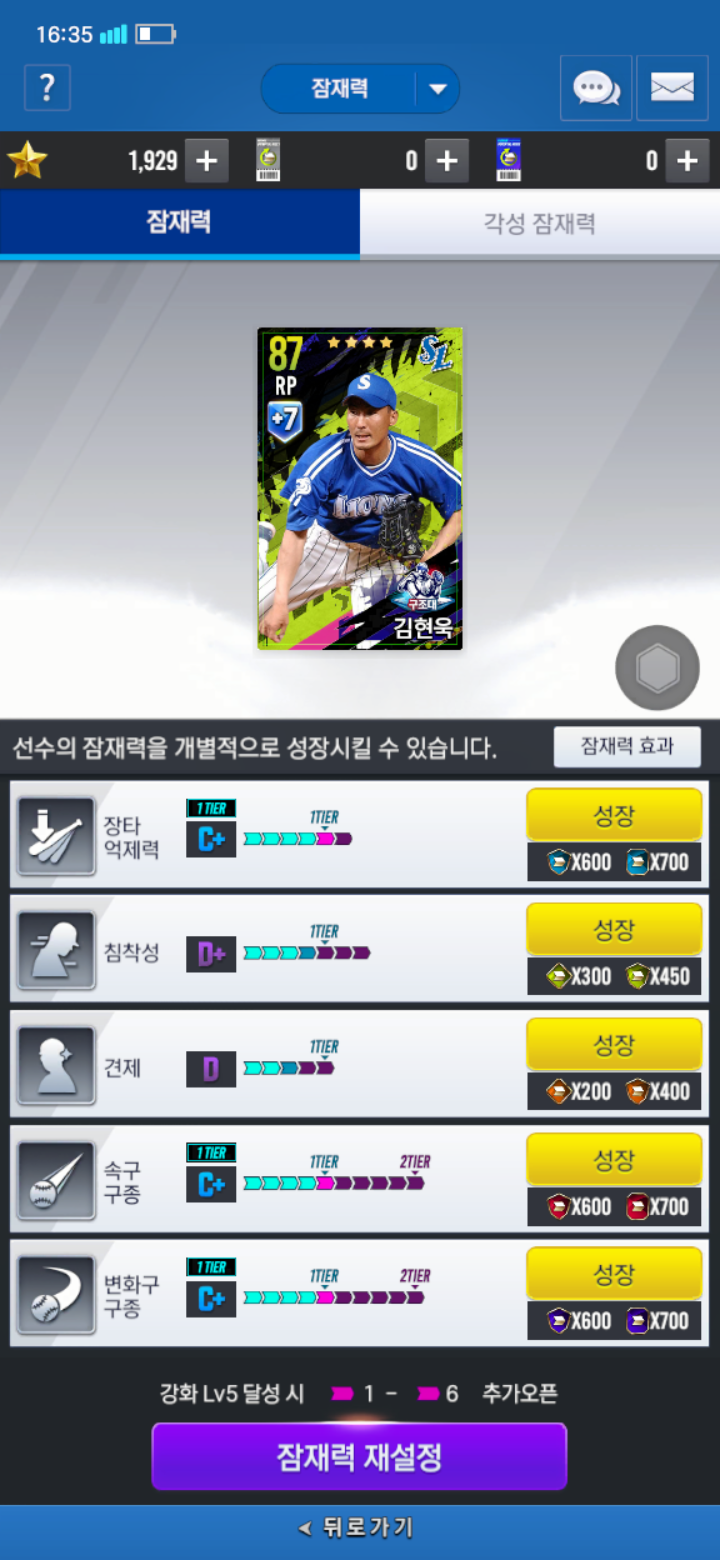Tap the purple 잠재력 재설정 button
The image size is (720, 1560).
point(359,1457)
